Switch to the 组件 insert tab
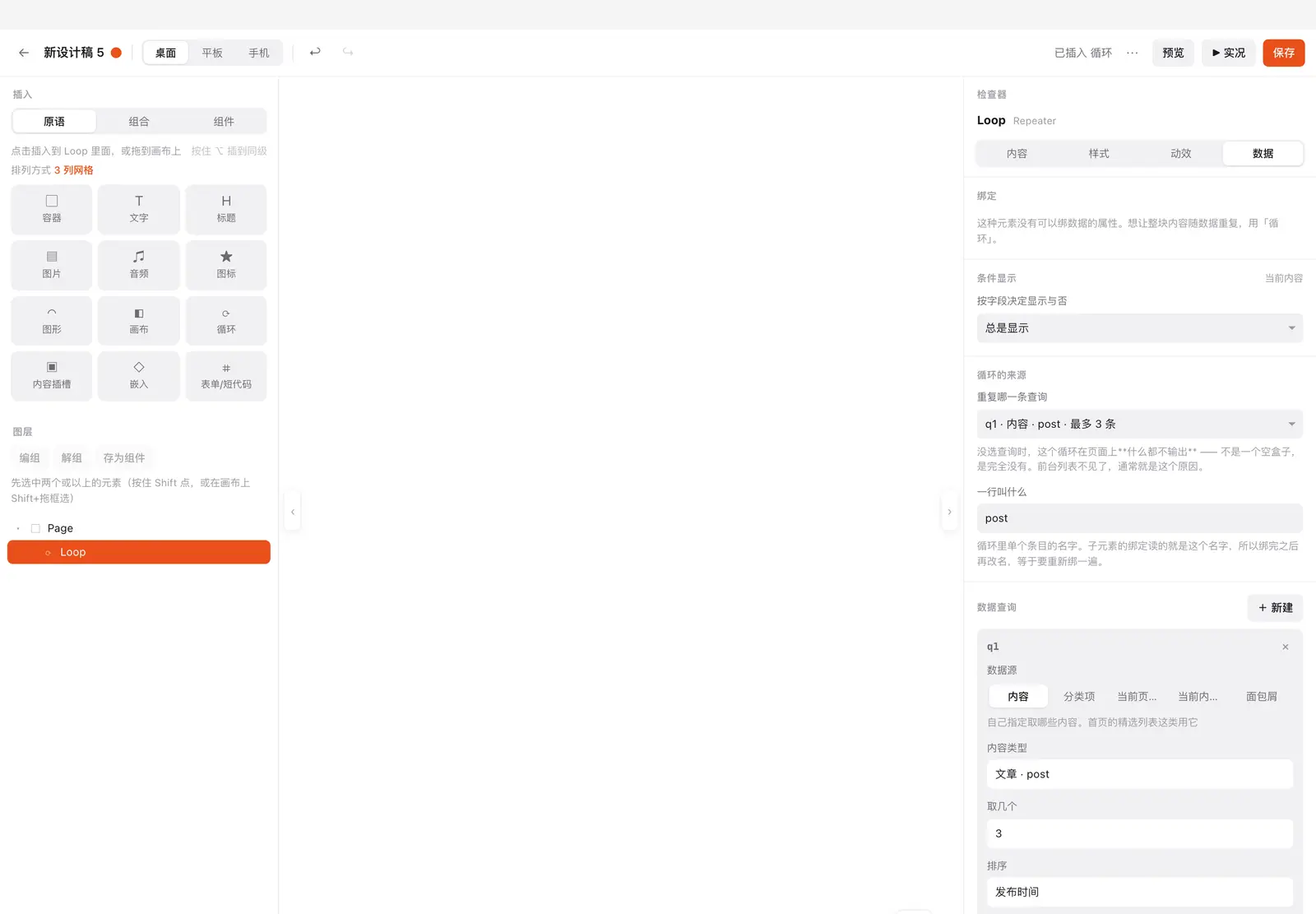 click(x=224, y=122)
